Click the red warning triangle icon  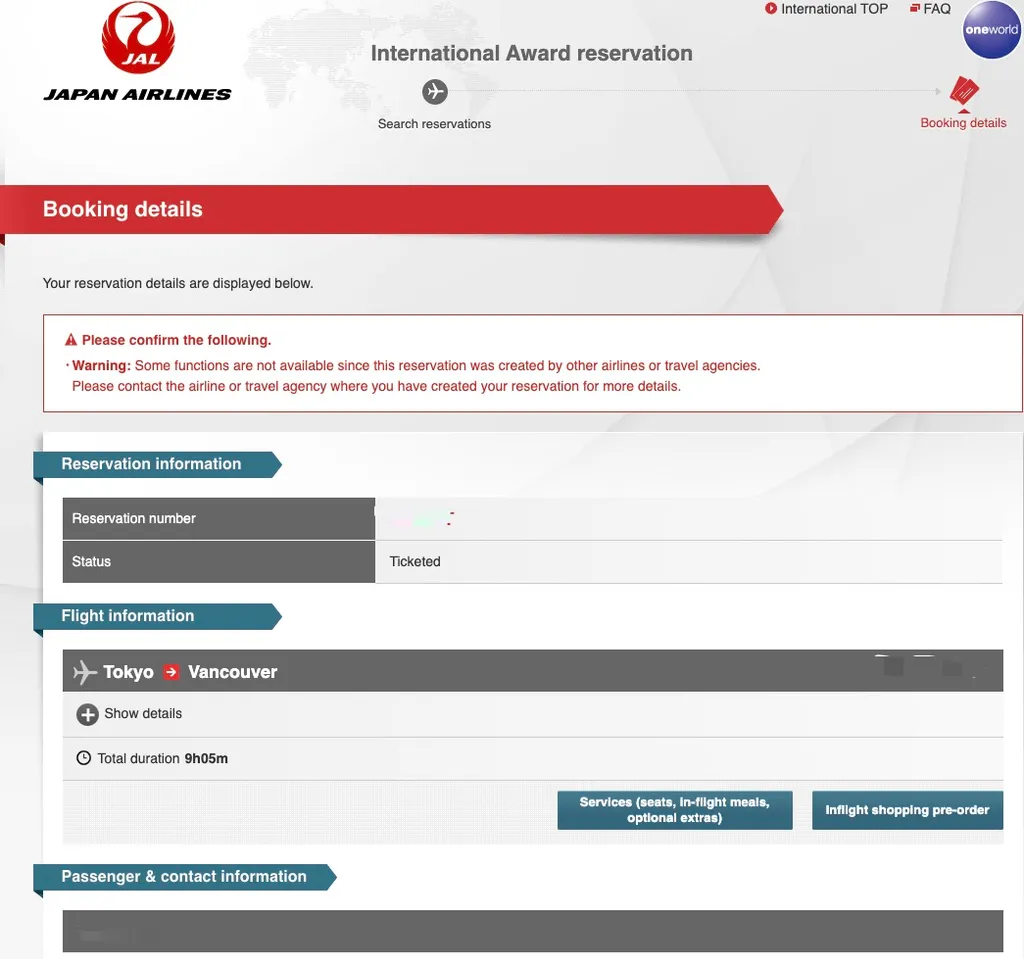point(71,340)
